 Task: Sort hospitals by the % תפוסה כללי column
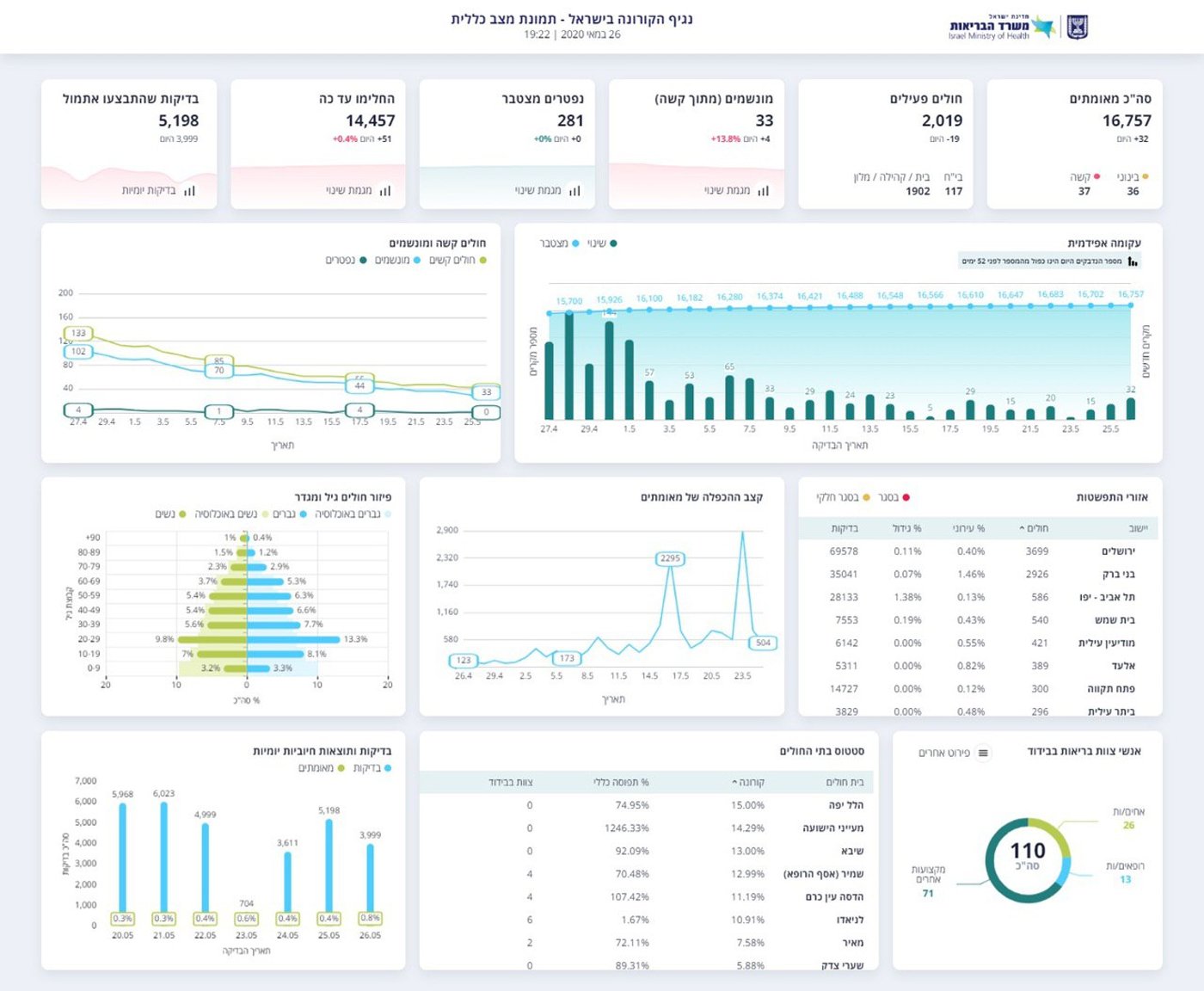coord(621,783)
